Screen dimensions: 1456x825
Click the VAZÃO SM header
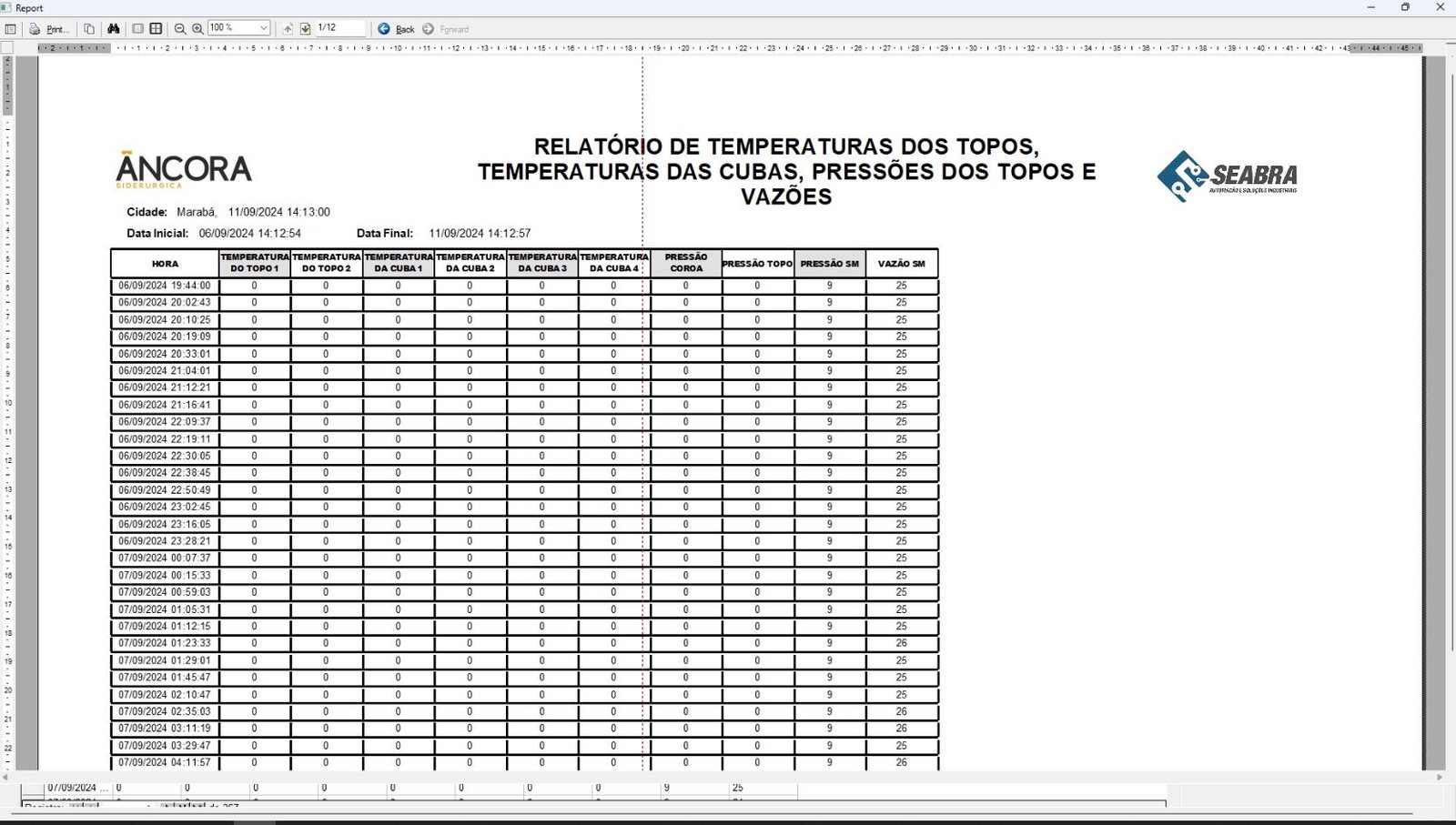point(902,264)
